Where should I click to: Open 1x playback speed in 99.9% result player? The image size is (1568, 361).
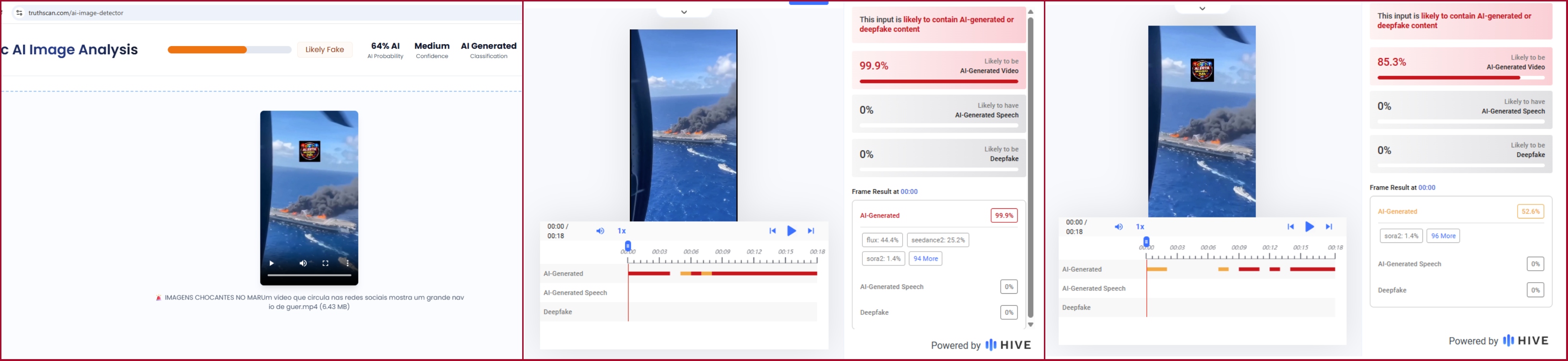click(622, 231)
